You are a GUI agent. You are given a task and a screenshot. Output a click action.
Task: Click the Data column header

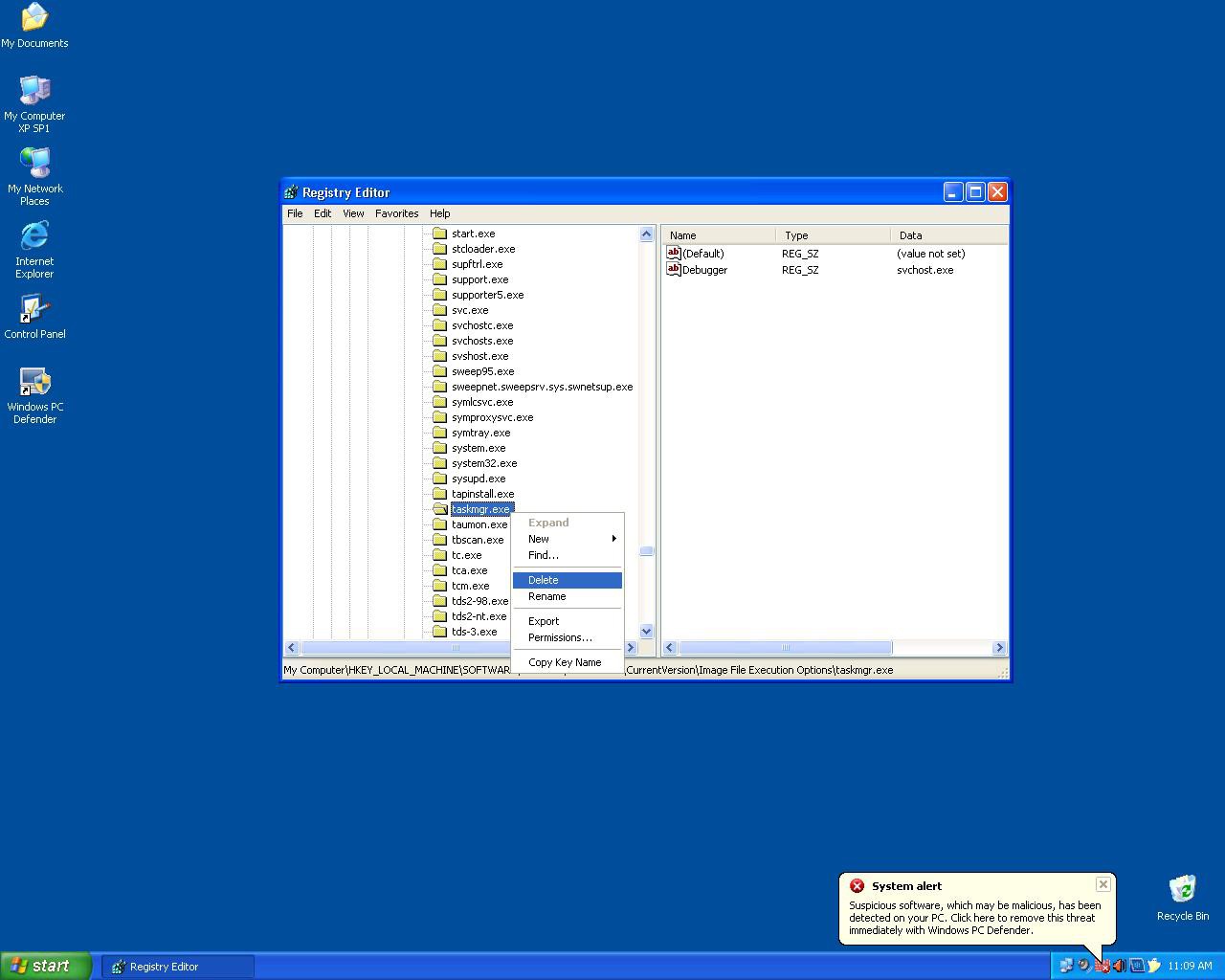910,235
